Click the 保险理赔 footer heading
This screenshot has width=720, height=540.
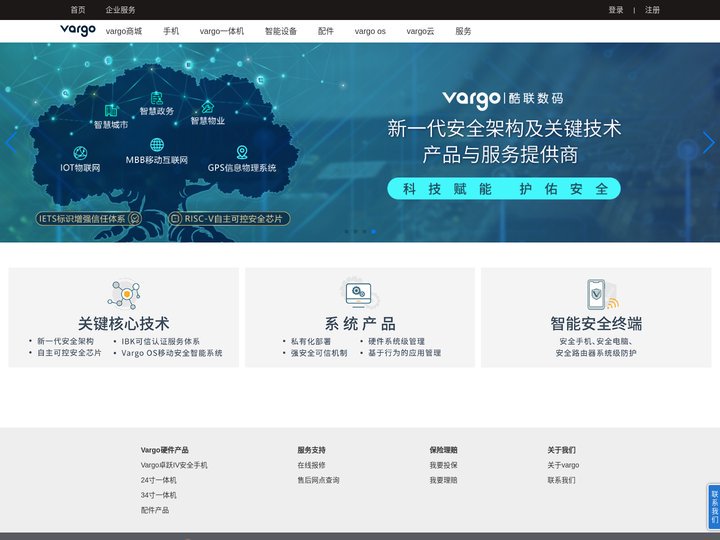[444, 450]
